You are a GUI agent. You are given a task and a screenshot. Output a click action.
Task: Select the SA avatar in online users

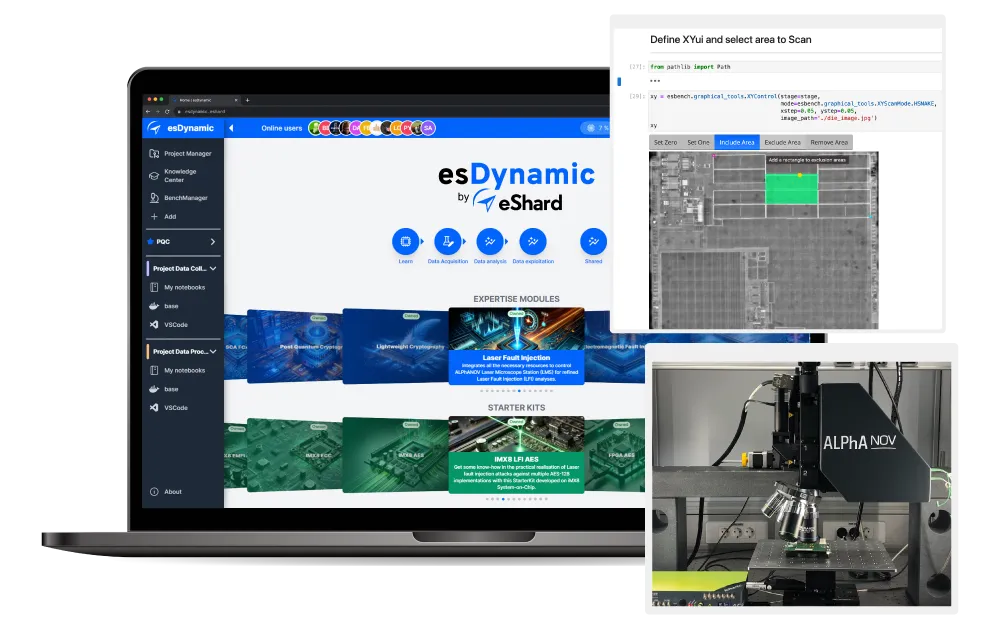[x=428, y=128]
